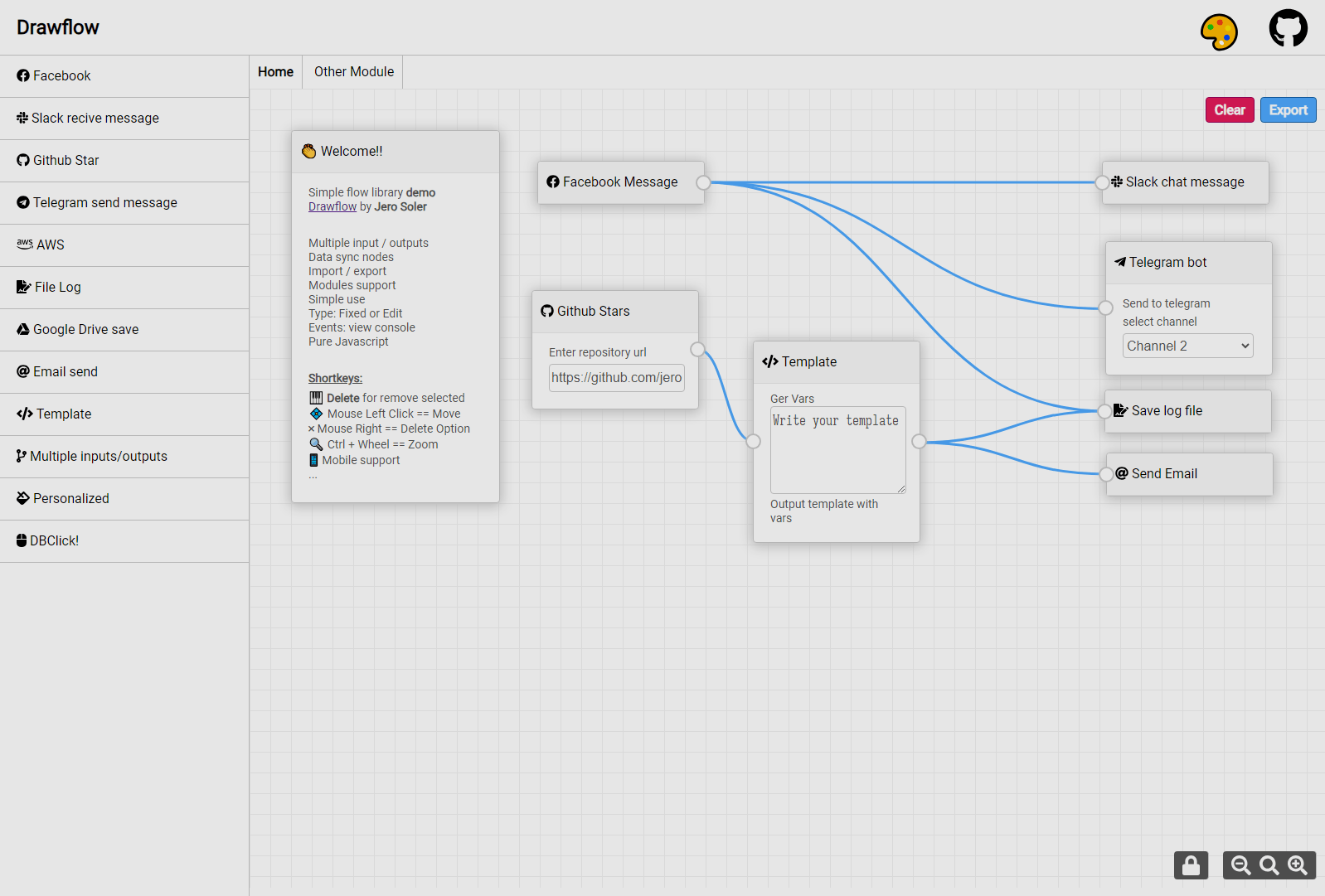Click the blue Export button
Image resolution: width=1325 pixels, height=896 pixels.
(x=1289, y=110)
